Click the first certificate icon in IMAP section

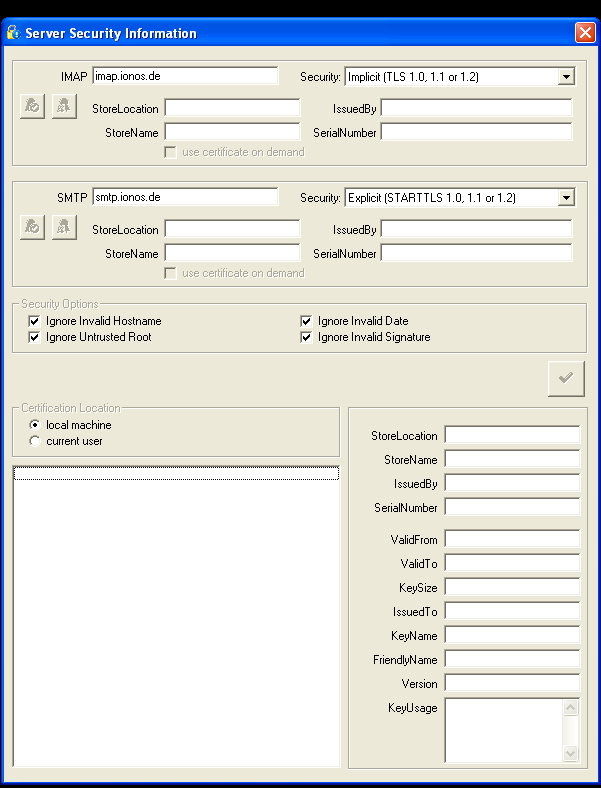pos(33,106)
